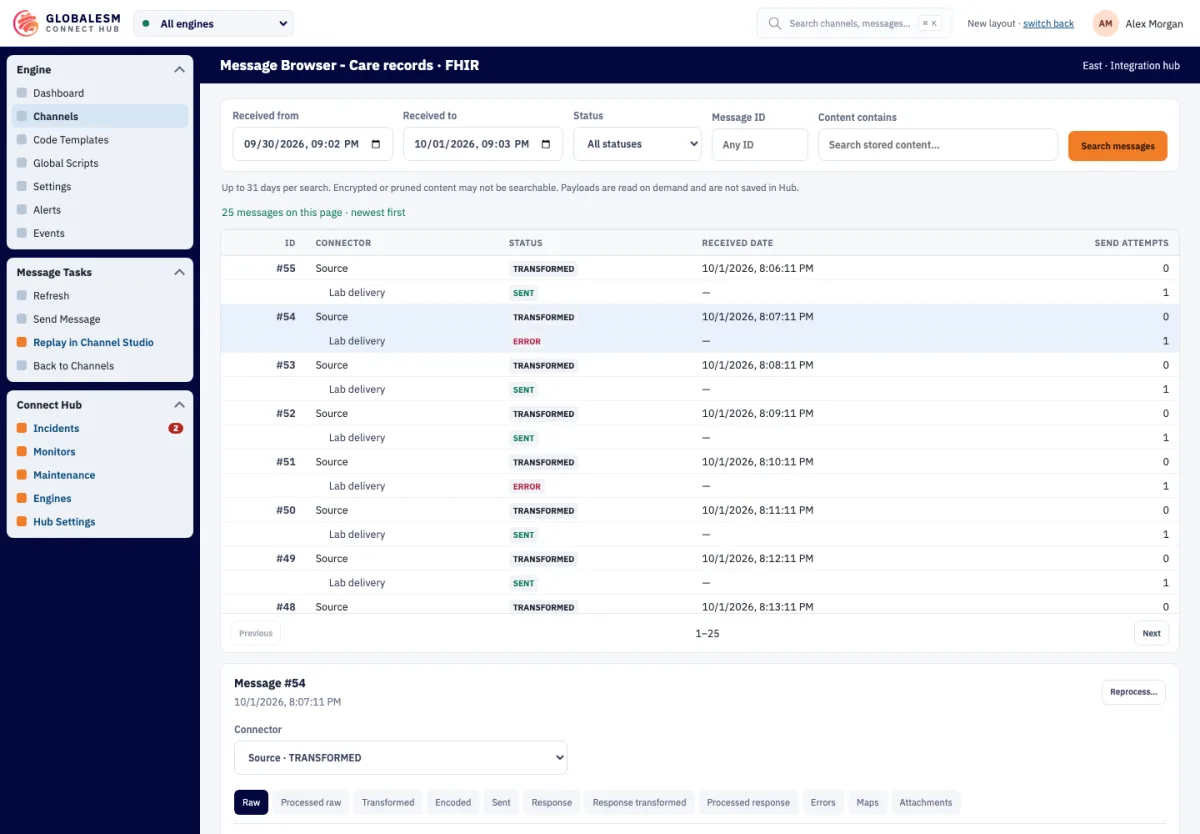Screen dimensions: 1200x834
Task: Collapse the Connect Hub panel
Action: pyautogui.click(x=179, y=405)
